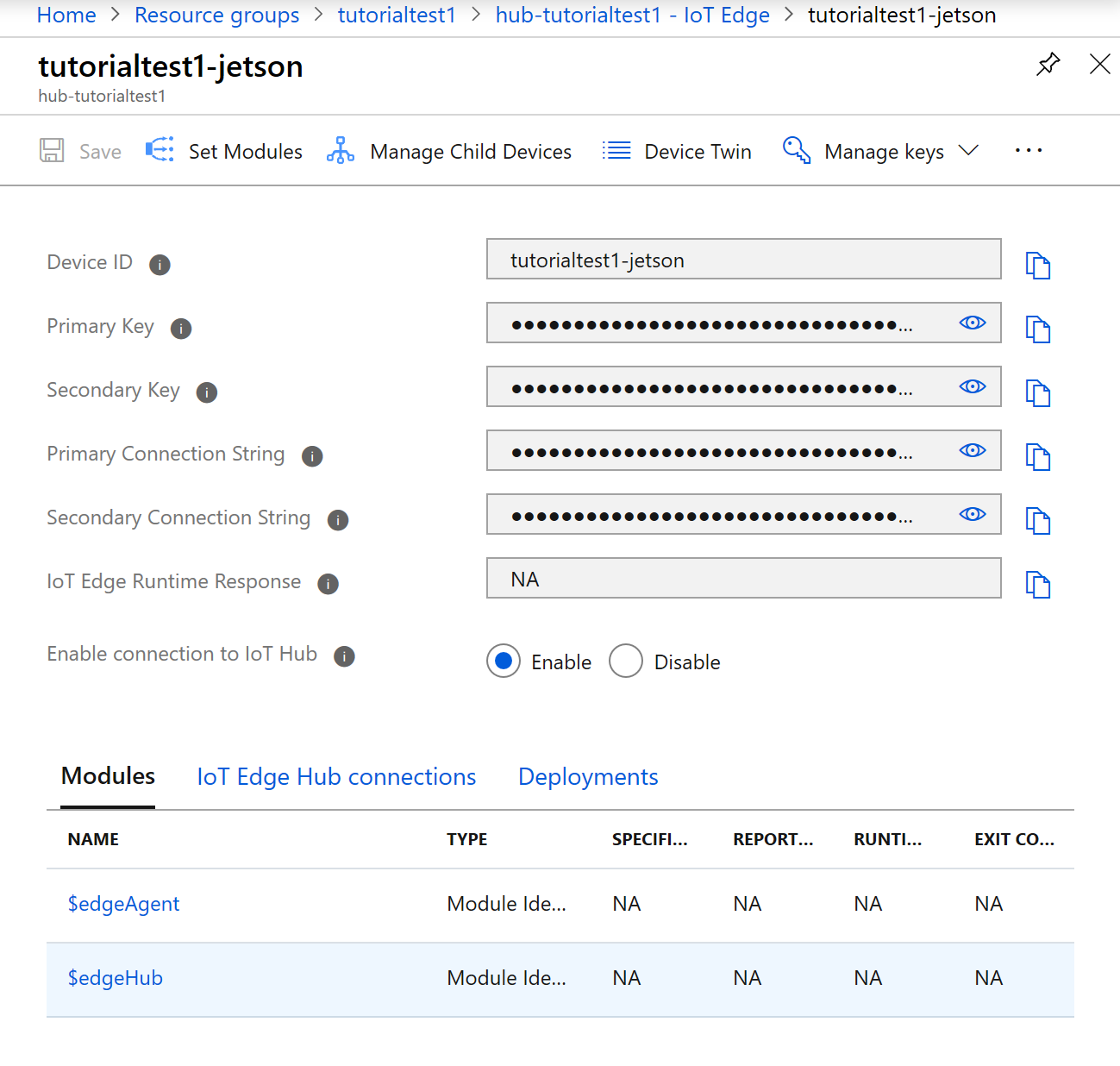The height and width of the screenshot is (1066, 1120).
Task: Click the Save button label
Action: (x=100, y=152)
